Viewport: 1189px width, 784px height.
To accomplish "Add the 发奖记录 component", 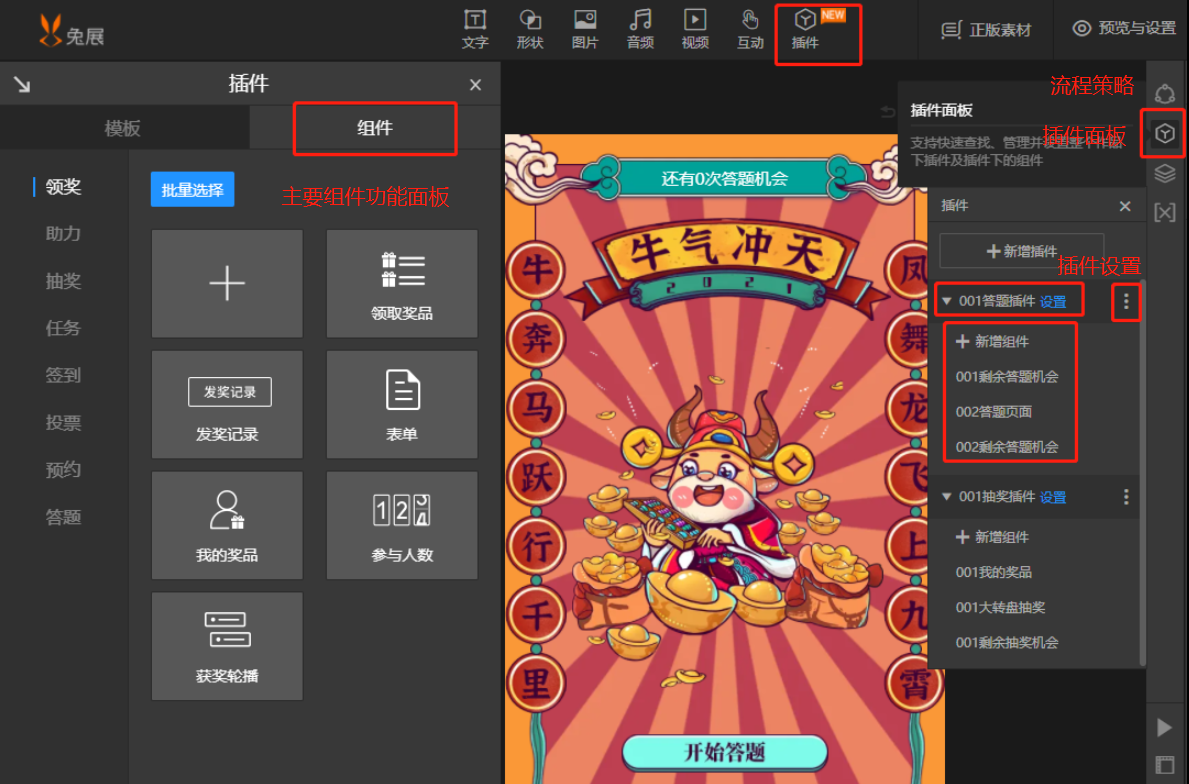I will coord(227,404).
